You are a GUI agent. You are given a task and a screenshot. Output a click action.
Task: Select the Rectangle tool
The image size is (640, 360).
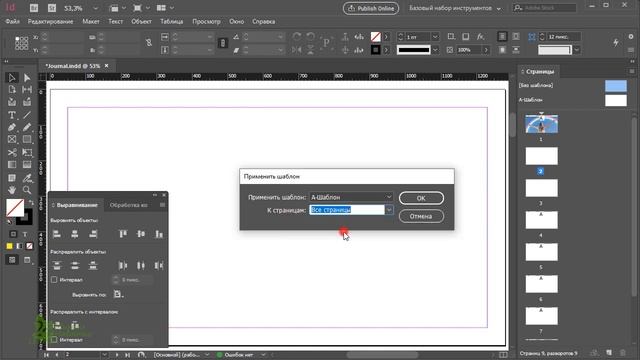click(x=27, y=140)
